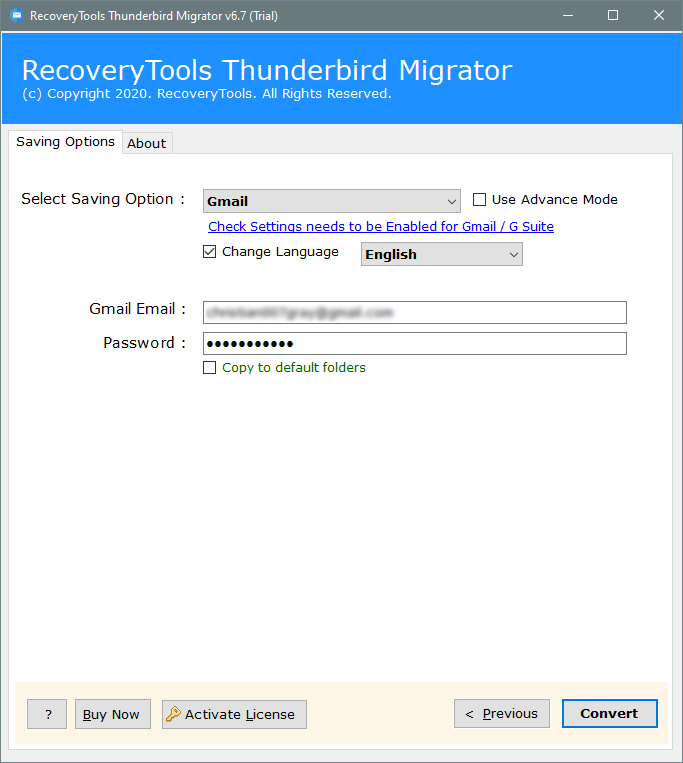Screen dimensions: 683x763
Task: Click the copyright 2020 RecoveryTools text
Action: click(207, 94)
